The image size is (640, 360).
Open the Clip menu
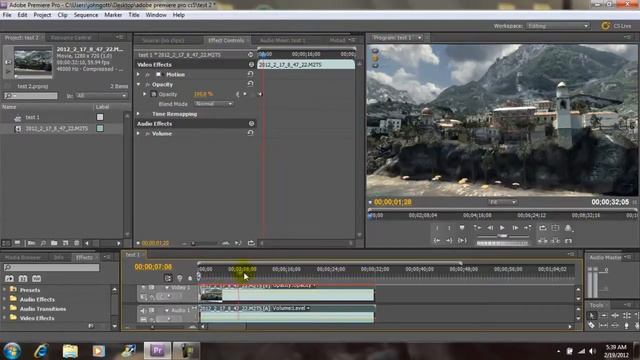62,15
